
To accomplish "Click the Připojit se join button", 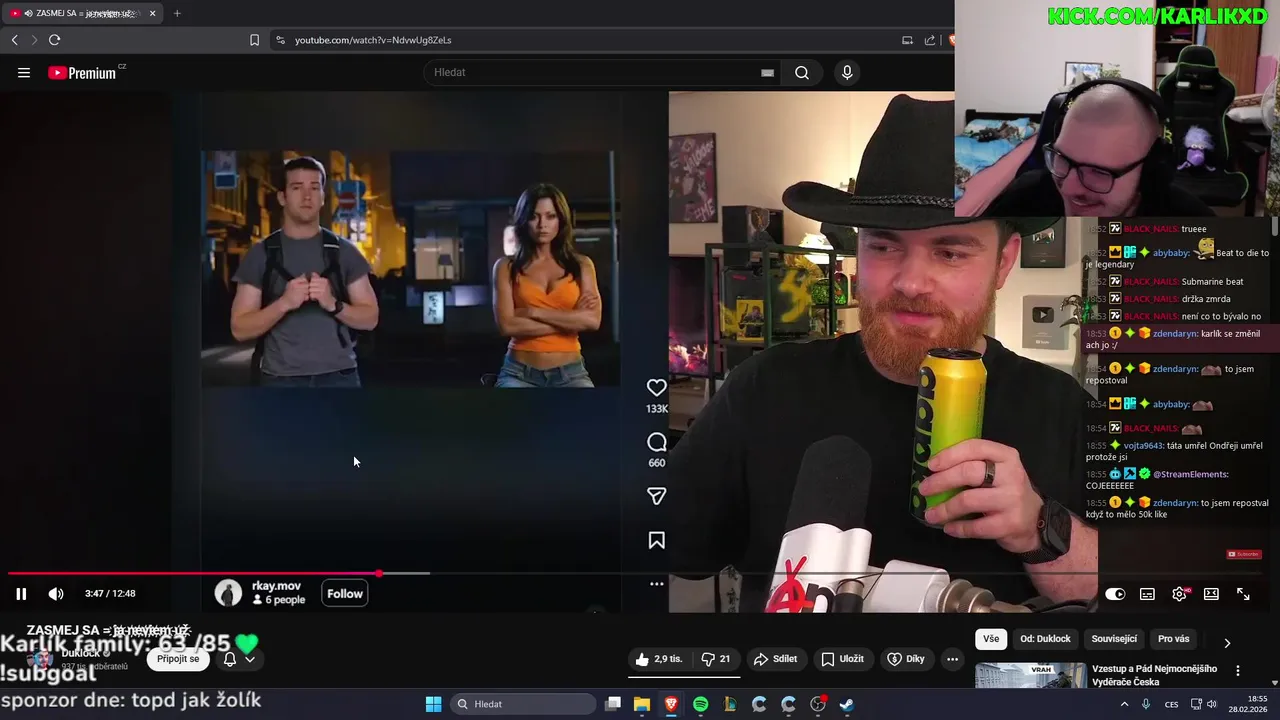I will click(178, 659).
